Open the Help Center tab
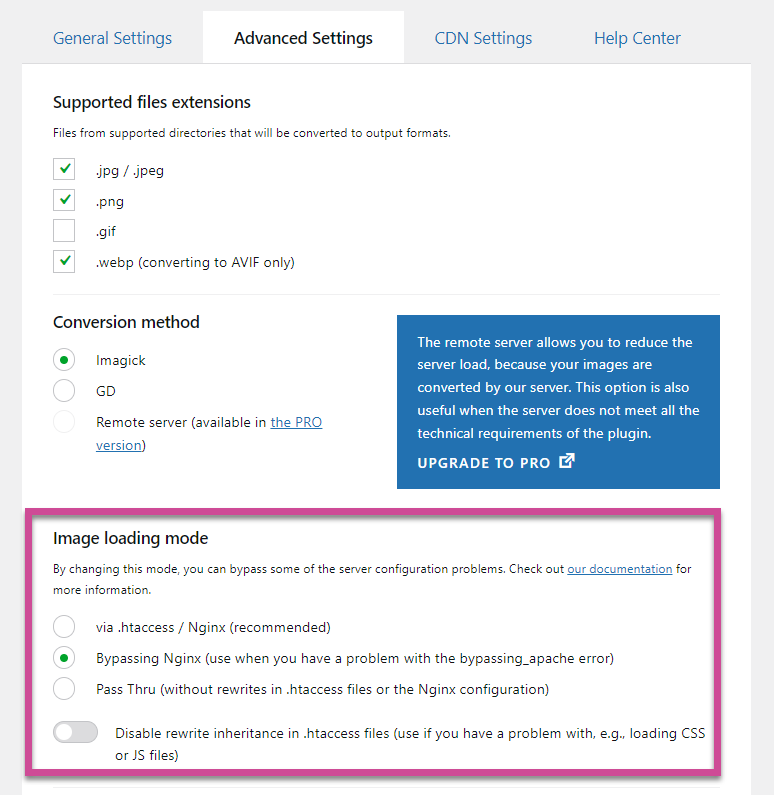 click(x=637, y=38)
